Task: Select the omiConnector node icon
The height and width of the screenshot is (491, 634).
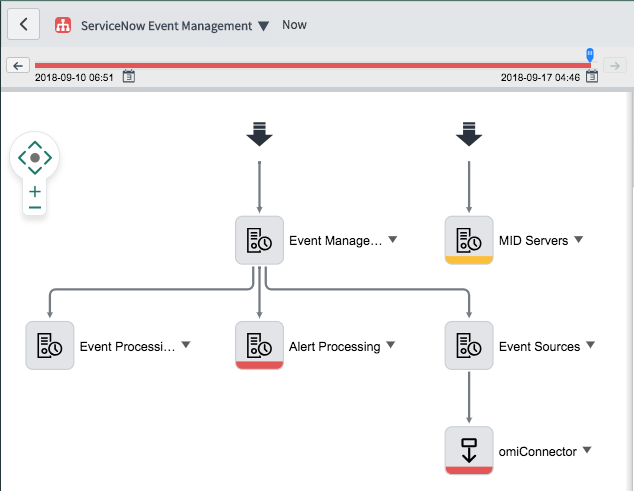Action: click(x=469, y=451)
